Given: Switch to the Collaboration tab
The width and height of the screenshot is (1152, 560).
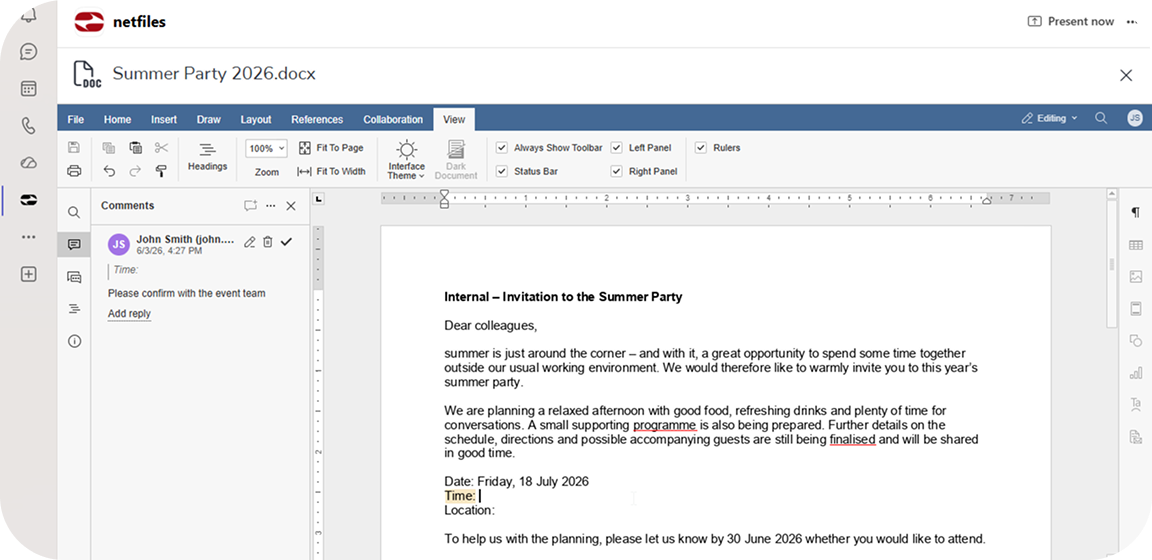Looking at the screenshot, I should pyautogui.click(x=393, y=119).
